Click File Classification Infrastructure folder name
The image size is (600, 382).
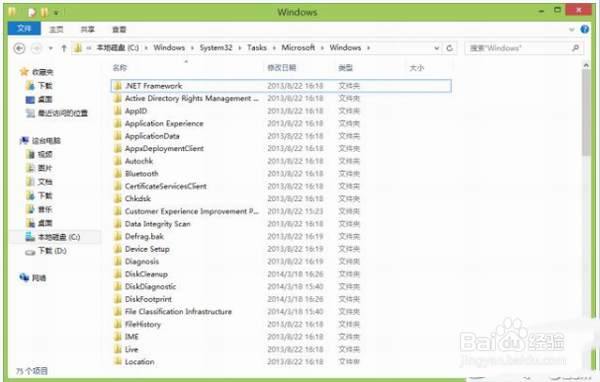tap(178, 312)
